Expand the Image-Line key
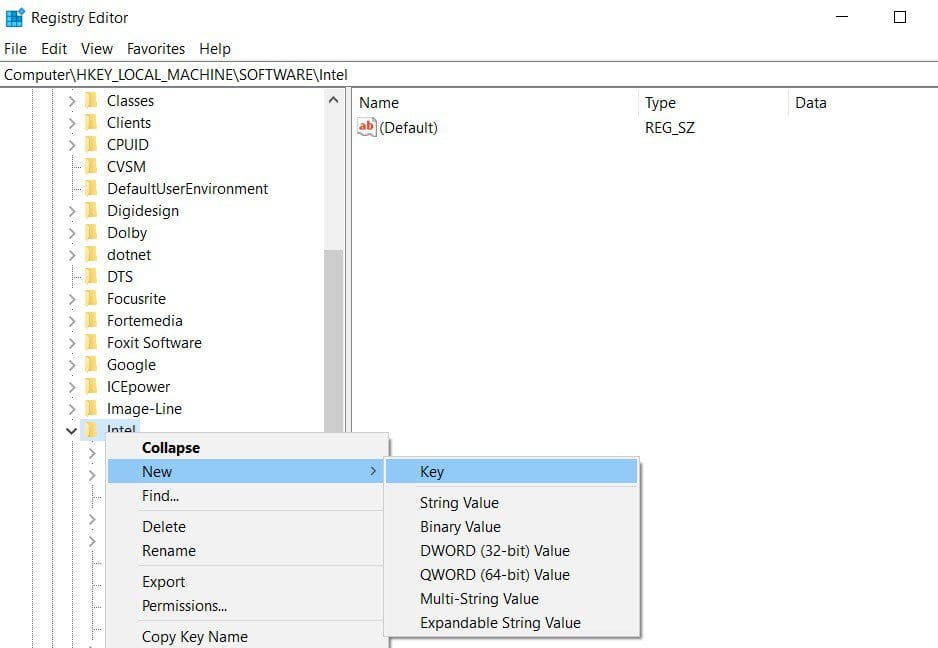The height and width of the screenshot is (648, 938). tap(72, 409)
